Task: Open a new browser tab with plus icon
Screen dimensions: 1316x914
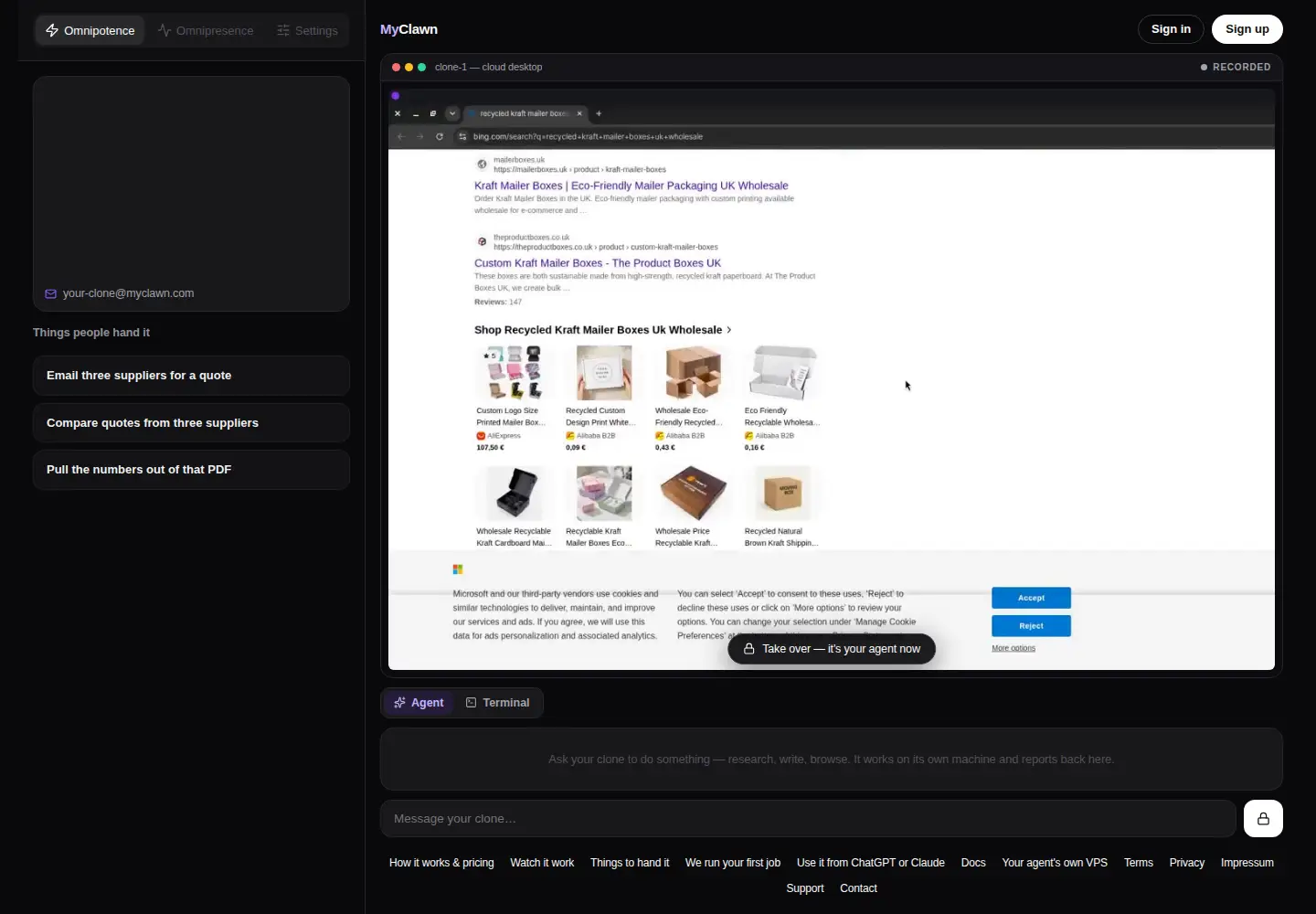Action: click(599, 113)
